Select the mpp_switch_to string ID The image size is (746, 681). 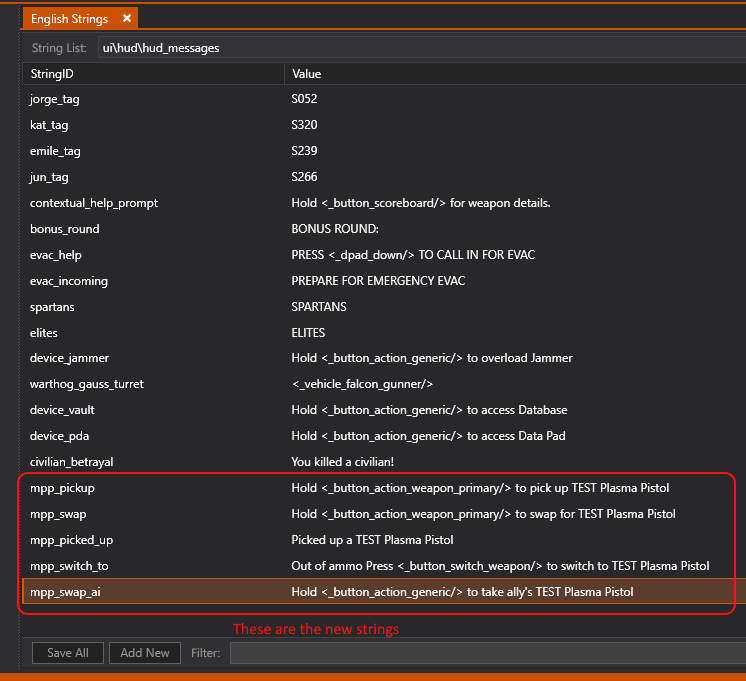point(69,566)
